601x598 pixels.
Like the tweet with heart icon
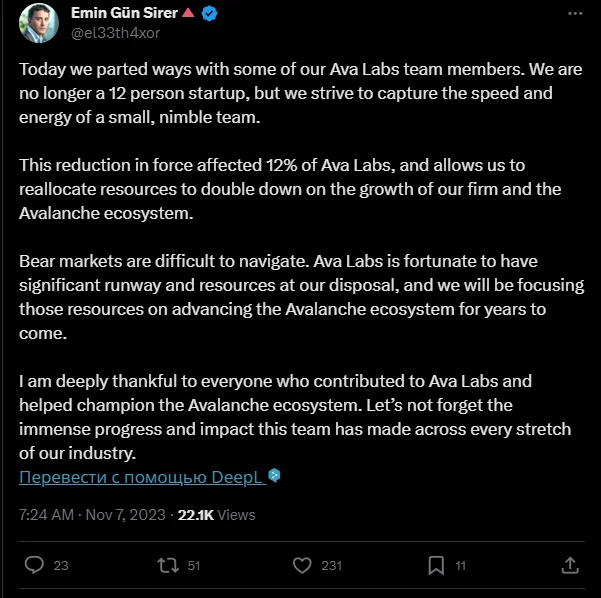(302, 565)
